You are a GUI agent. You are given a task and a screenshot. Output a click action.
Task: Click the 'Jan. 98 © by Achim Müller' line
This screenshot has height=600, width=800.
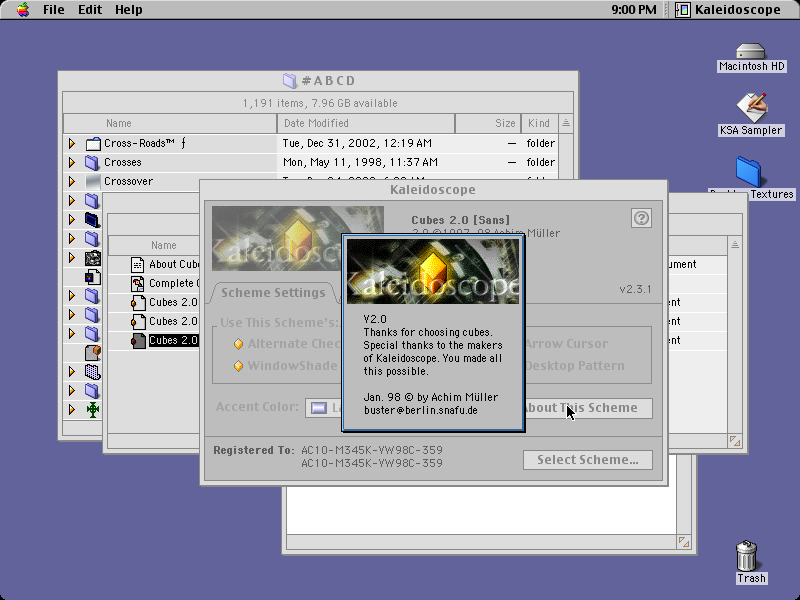(x=431, y=397)
